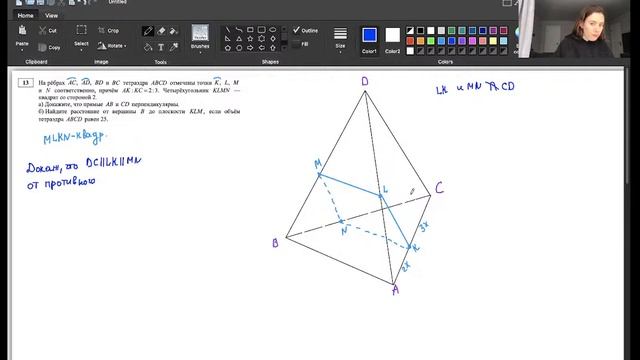
Task: Choose the light sky-blue swatch at row end
Action: pos(504,41)
